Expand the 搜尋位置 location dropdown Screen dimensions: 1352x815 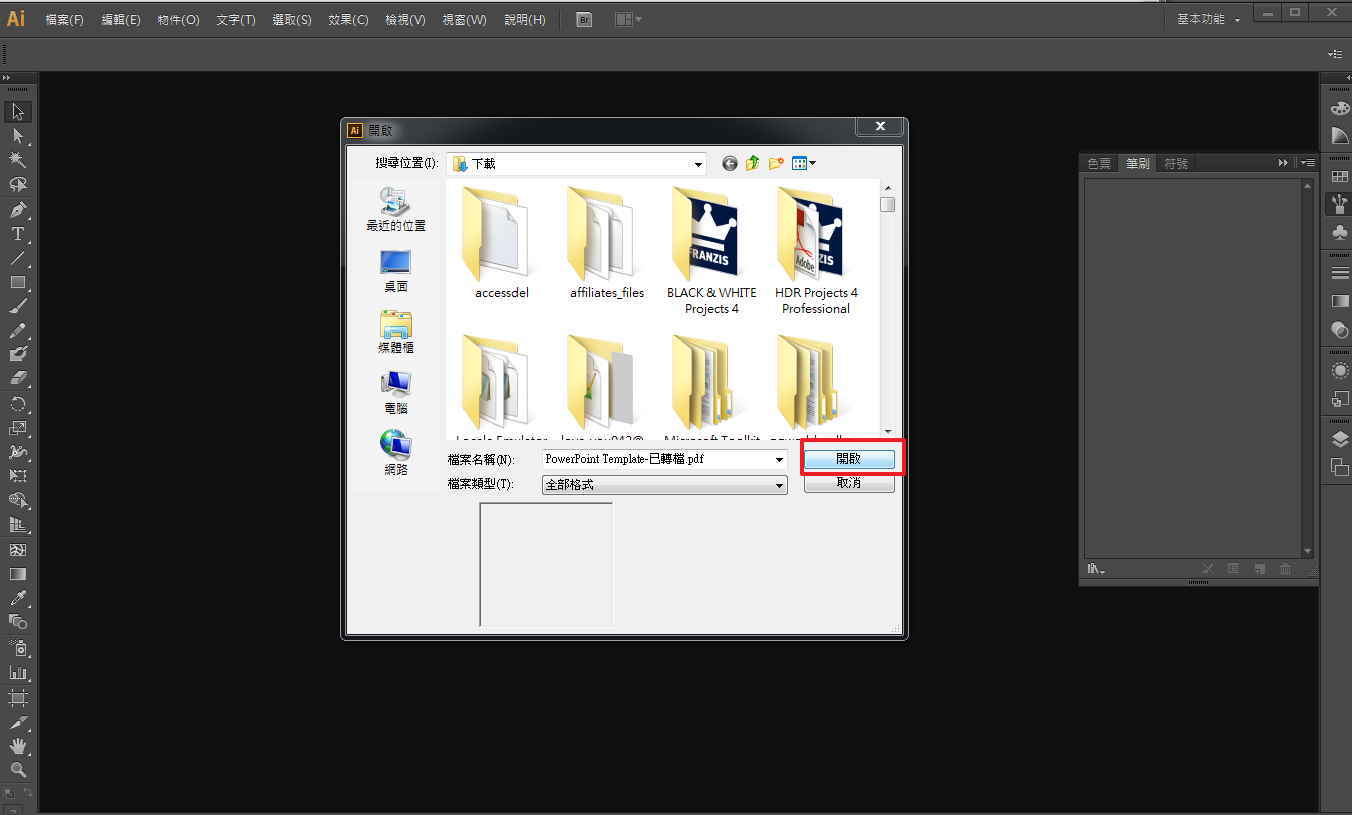pyautogui.click(x=698, y=164)
